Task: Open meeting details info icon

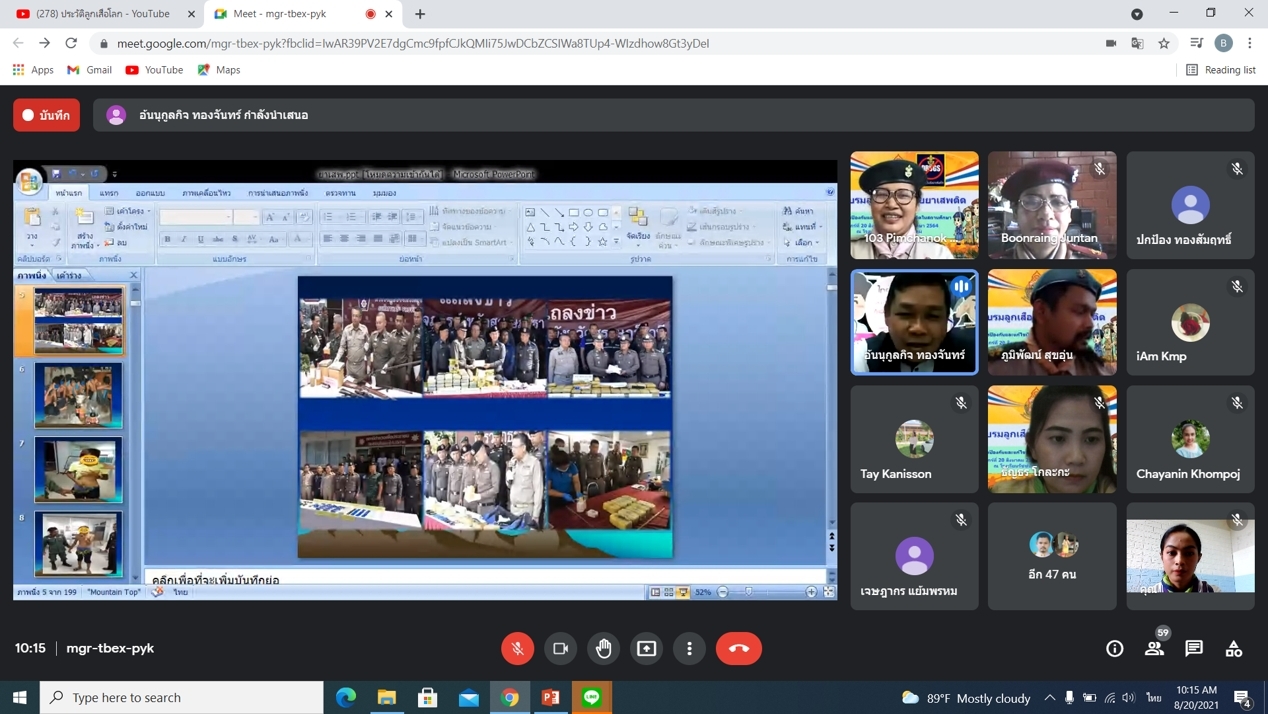Action: [1114, 648]
